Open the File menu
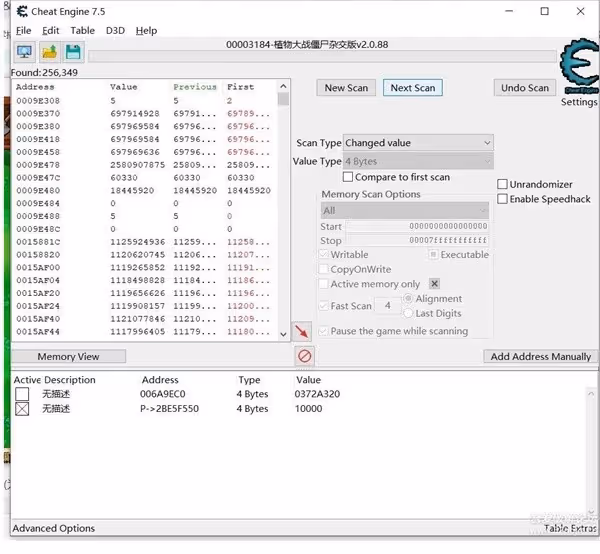This screenshot has height=554, width=600. (x=24, y=31)
